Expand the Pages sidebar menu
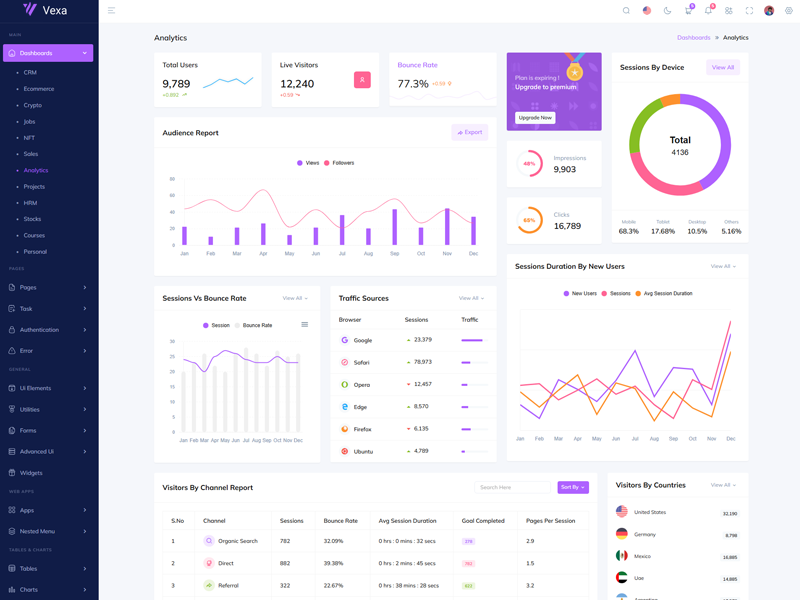Image resolution: width=800 pixels, height=600 pixels. click(48, 288)
